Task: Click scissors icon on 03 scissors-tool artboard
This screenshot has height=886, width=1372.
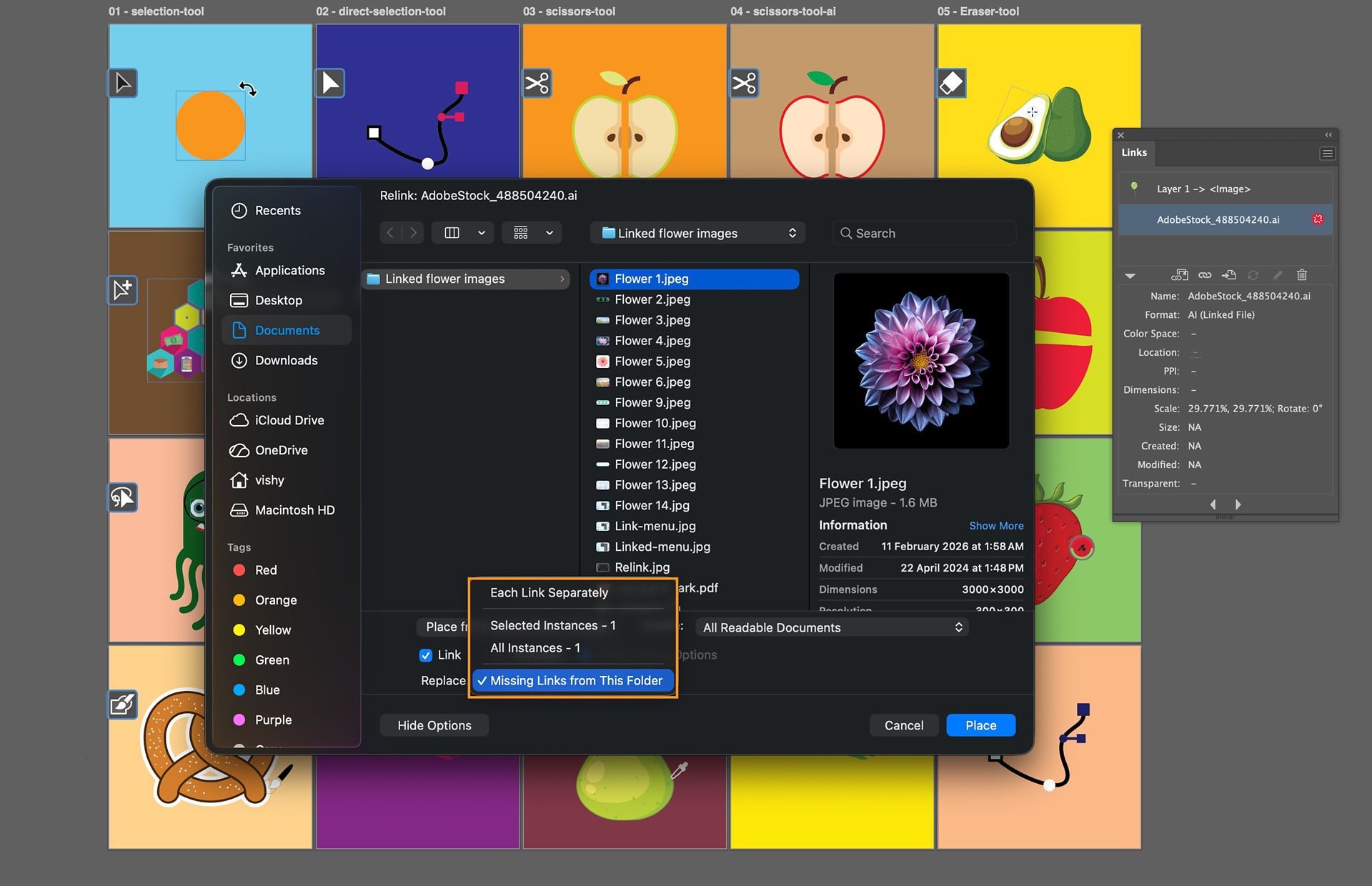Action: [x=537, y=84]
